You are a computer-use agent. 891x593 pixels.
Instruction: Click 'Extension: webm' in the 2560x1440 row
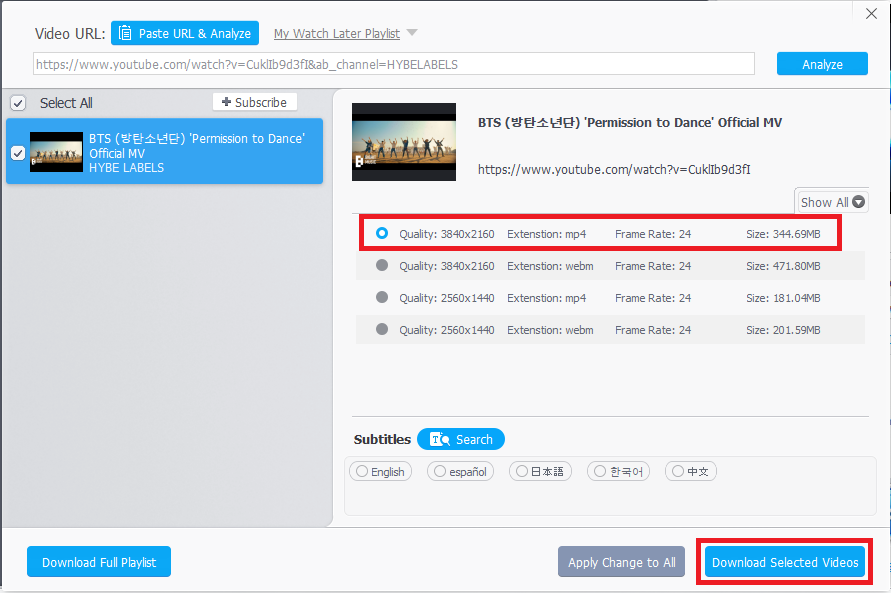tap(550, 330)
